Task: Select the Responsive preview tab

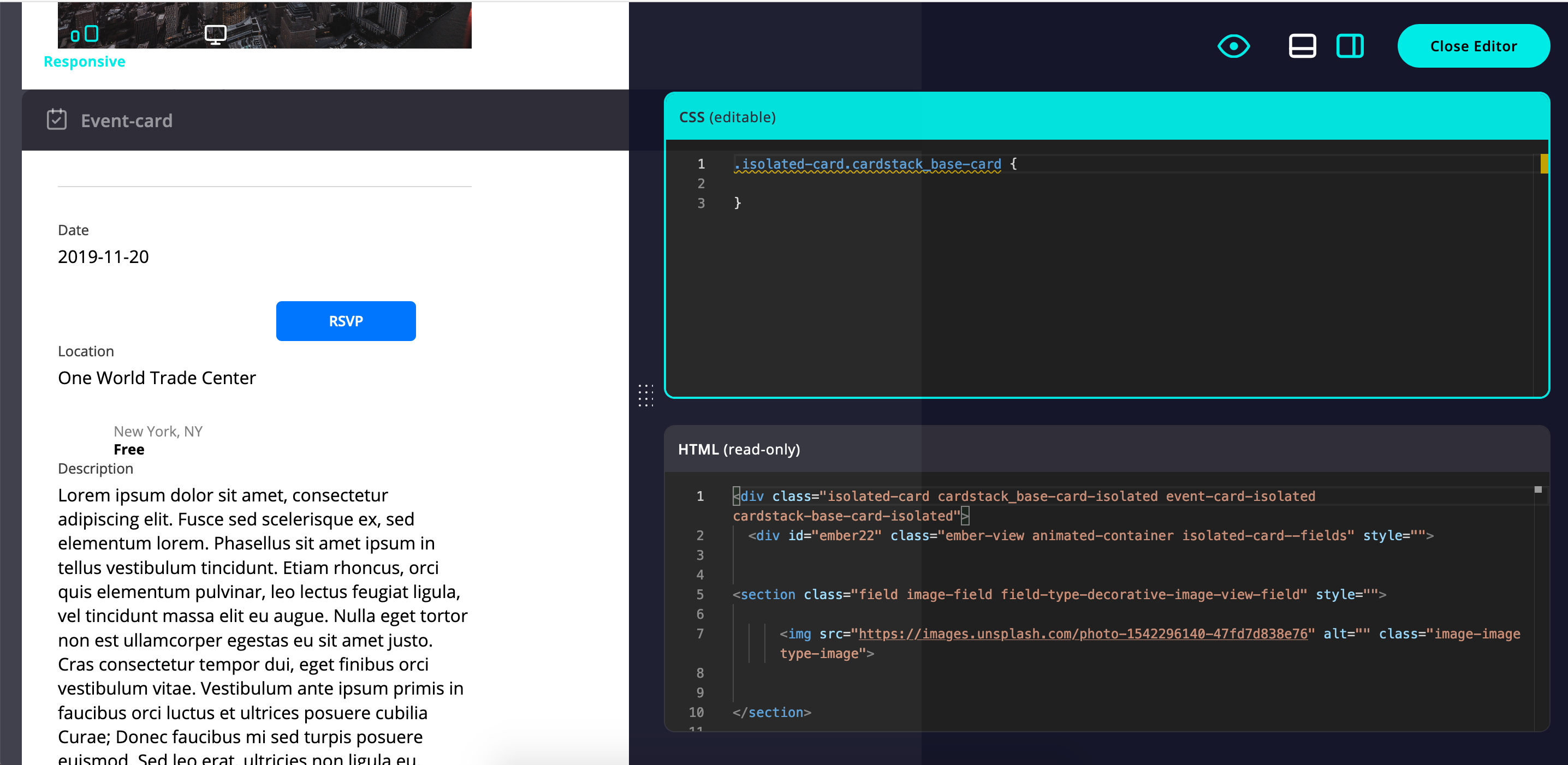Action: (x=84, y=61)
